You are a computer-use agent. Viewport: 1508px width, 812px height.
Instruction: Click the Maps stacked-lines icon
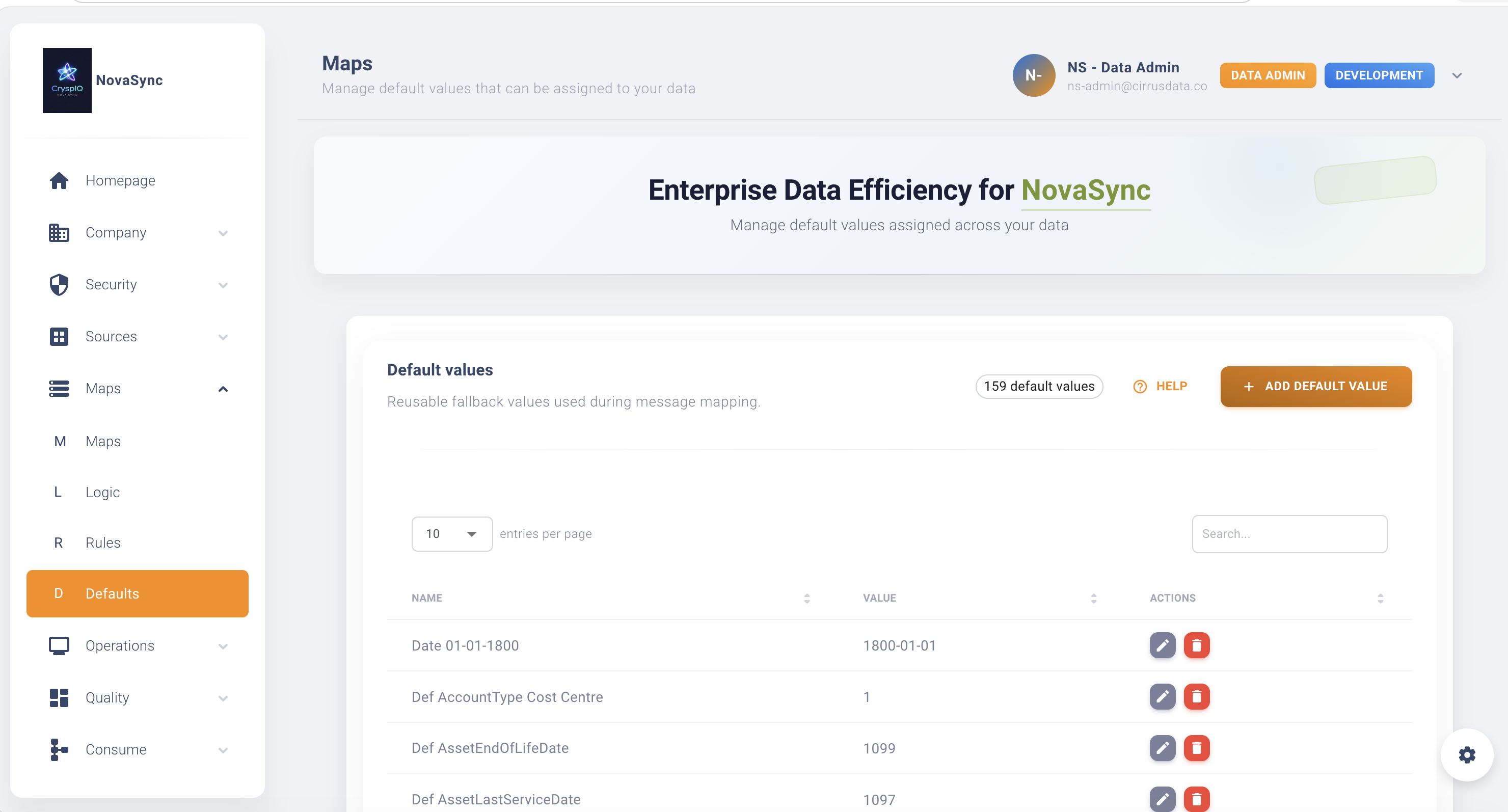(x=59, y=389)
